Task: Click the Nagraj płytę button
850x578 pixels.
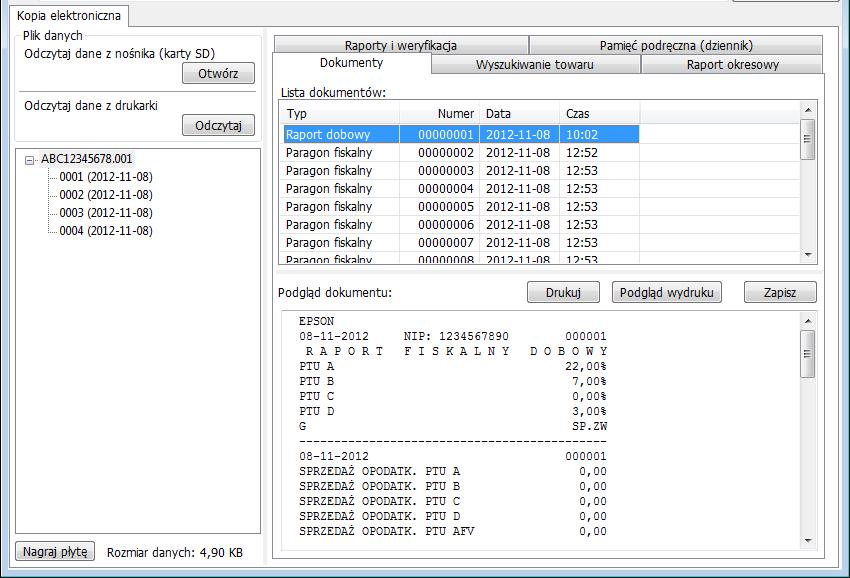Action: [55, 551]
